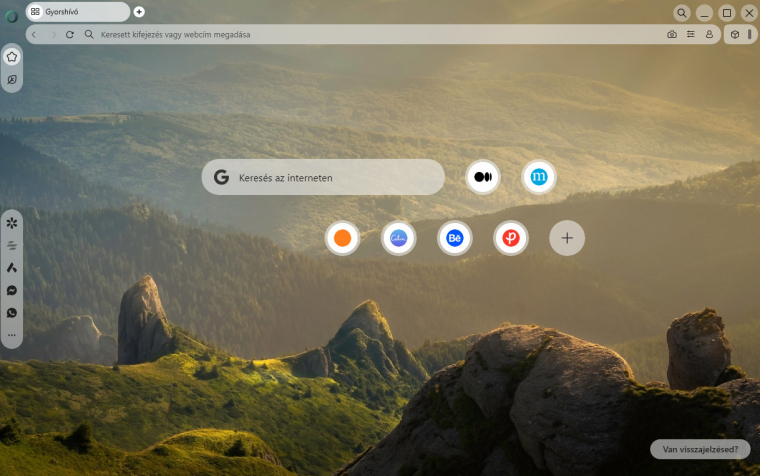760x476 pixels.
Task: Maximize the browser window
Action: (727, 13)
